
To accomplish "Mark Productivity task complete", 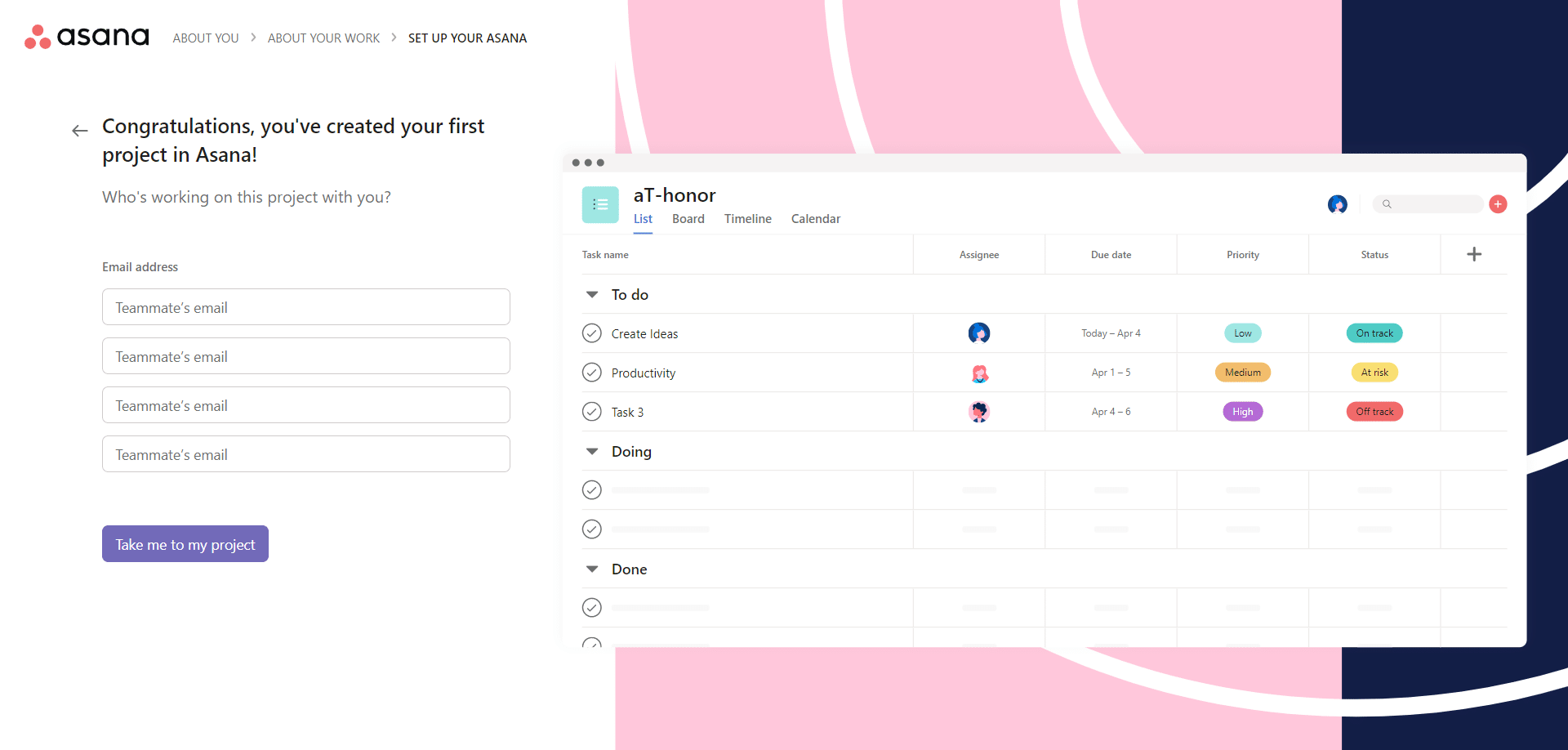I will tap(592, 373).
